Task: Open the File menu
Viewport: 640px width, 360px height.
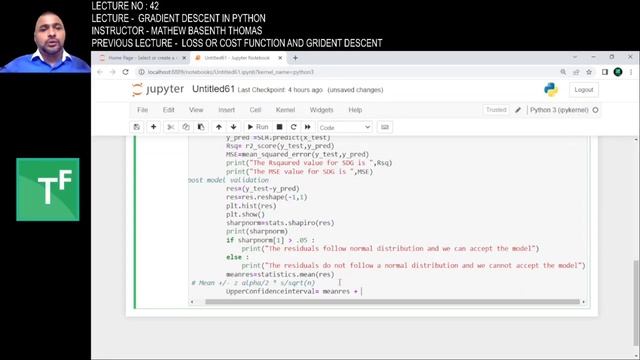Action: (142, 110)
